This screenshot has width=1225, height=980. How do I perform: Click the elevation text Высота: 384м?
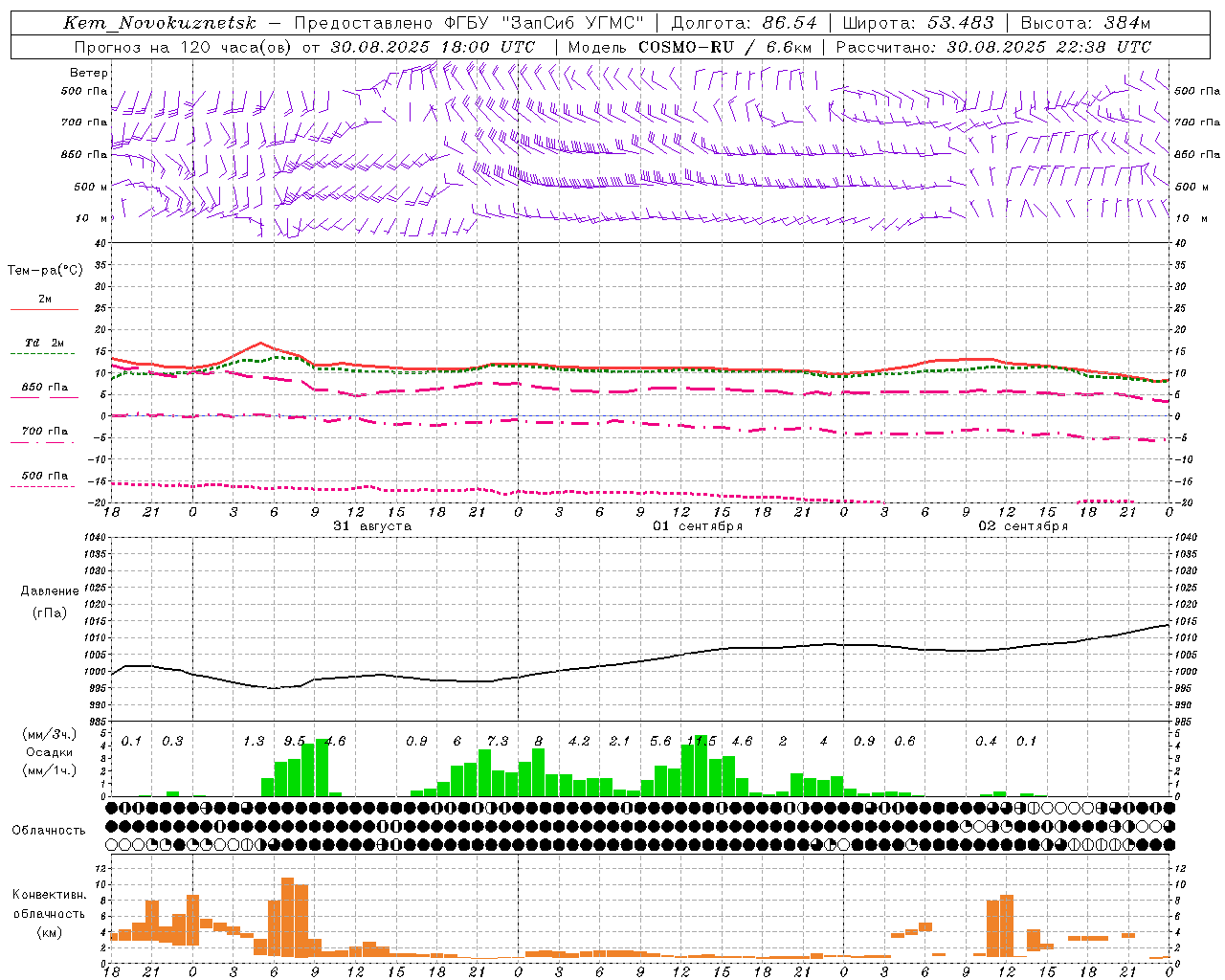click(1085, 23)
